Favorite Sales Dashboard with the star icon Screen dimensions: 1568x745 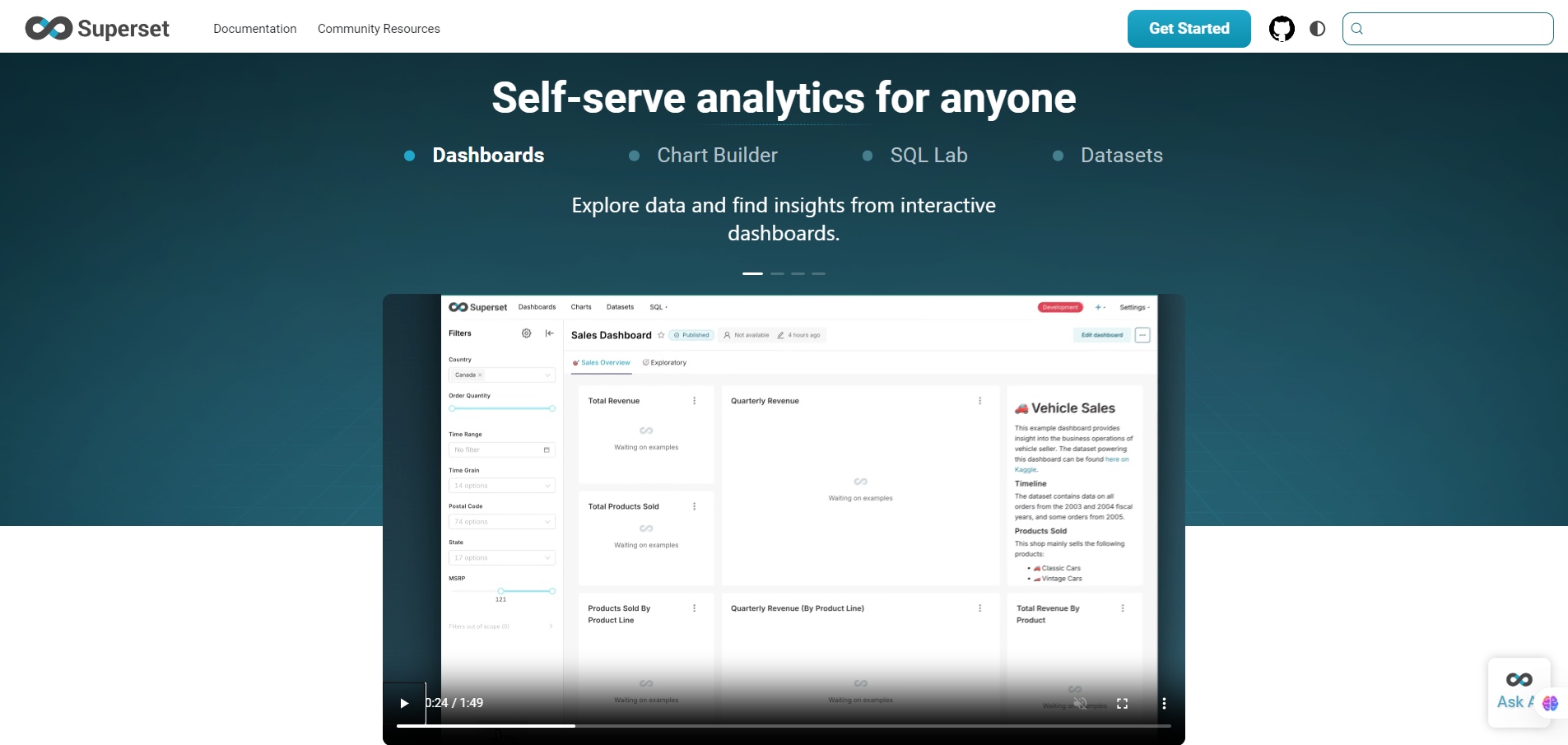661,335
